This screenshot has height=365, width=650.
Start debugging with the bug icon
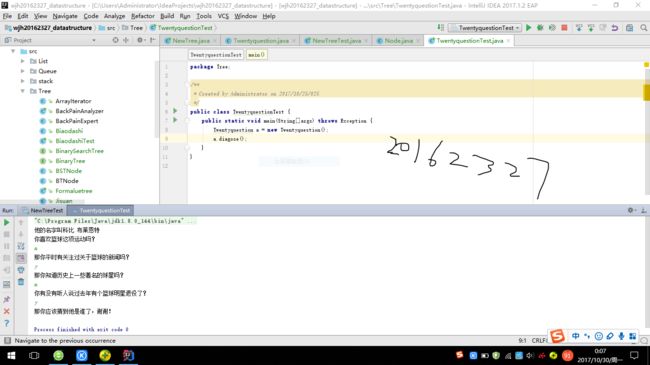[540, 28]
